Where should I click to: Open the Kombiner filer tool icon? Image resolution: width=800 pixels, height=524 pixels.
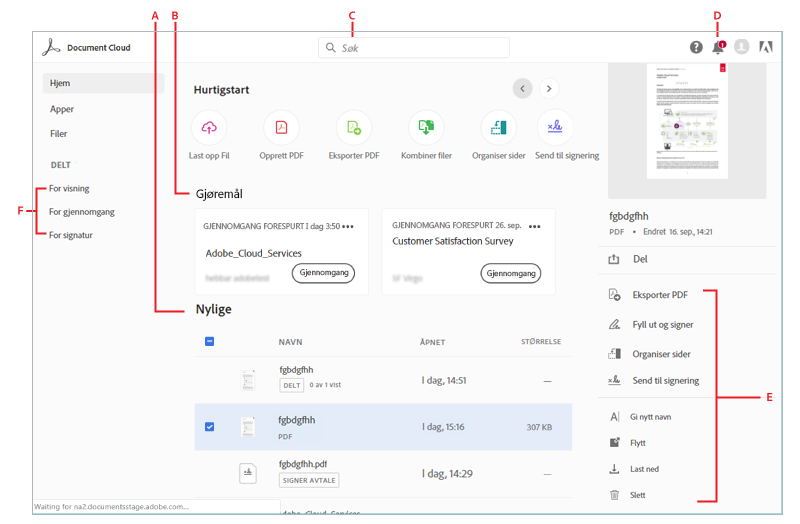[x=426, y=128]
